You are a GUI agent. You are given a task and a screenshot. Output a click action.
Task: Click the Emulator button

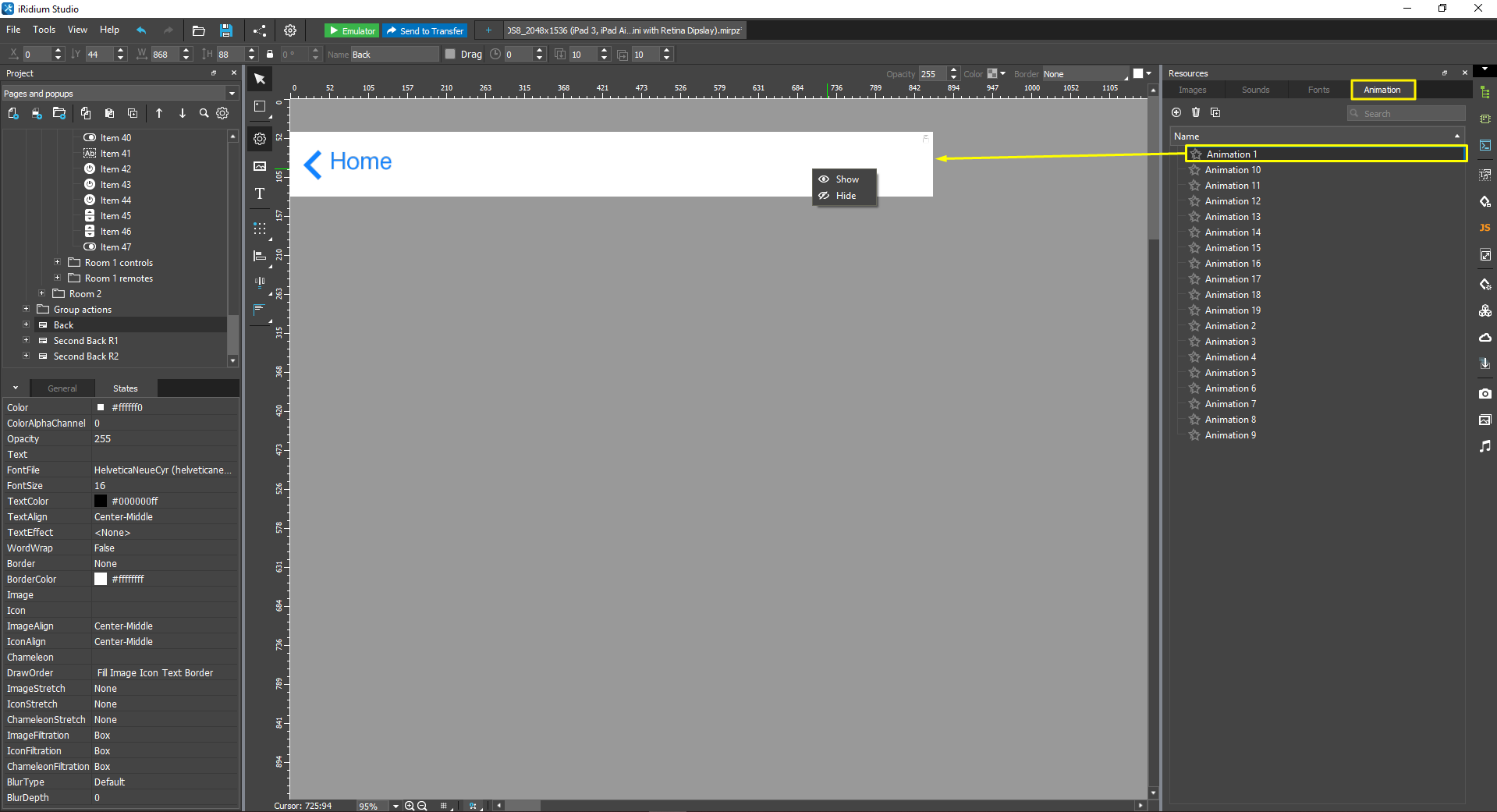pos(351,30)
